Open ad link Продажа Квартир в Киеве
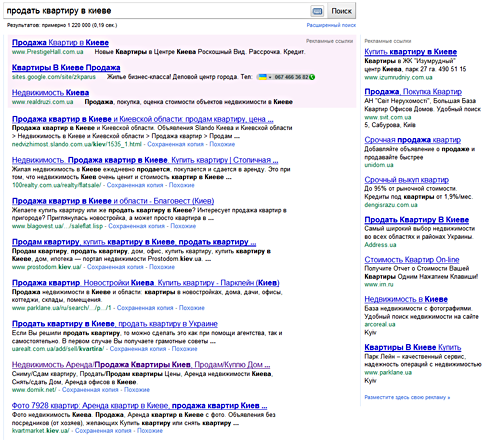This screenshot has height=440, width=496. [60, 42]
